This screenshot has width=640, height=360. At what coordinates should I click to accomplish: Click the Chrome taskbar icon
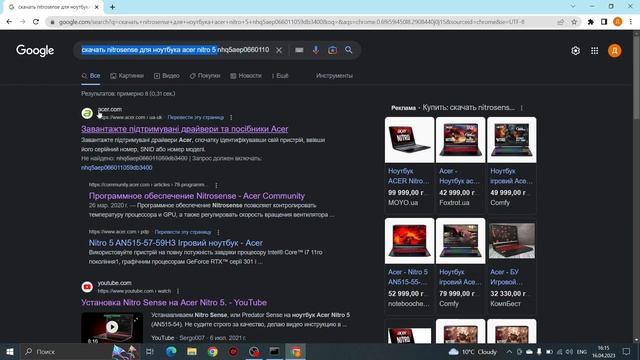point(213,351)
